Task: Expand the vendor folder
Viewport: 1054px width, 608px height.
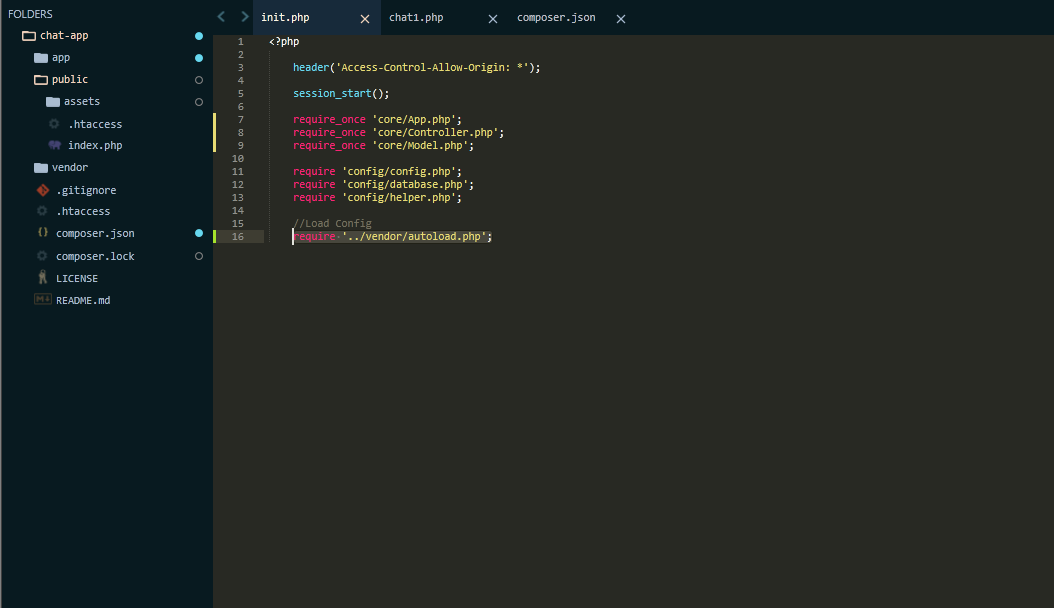Action: pyautogui.click(x=39, y=167)
